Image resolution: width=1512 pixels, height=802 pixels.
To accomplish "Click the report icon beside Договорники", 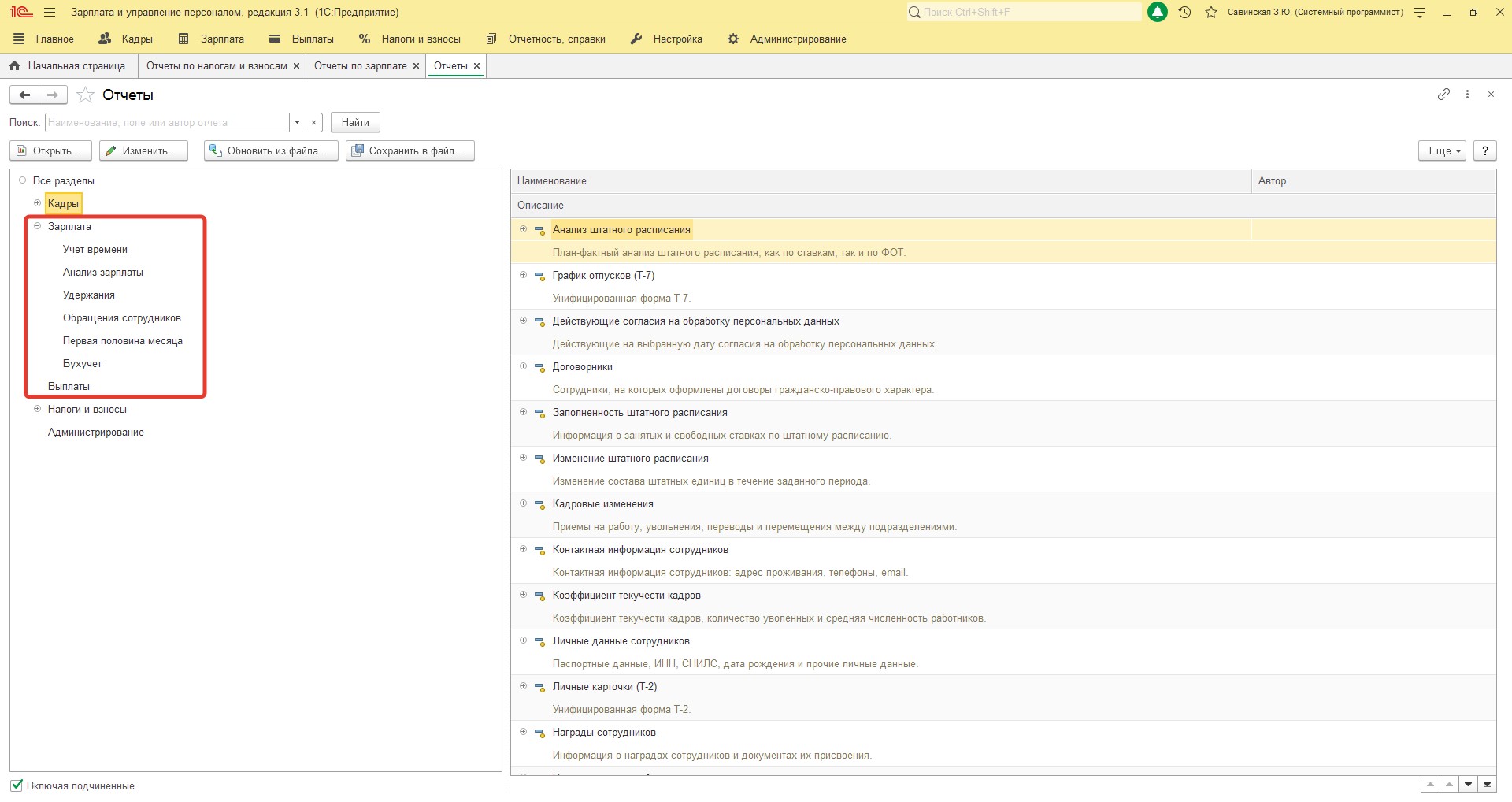I will pyautogui.click(x=539, y=367).
